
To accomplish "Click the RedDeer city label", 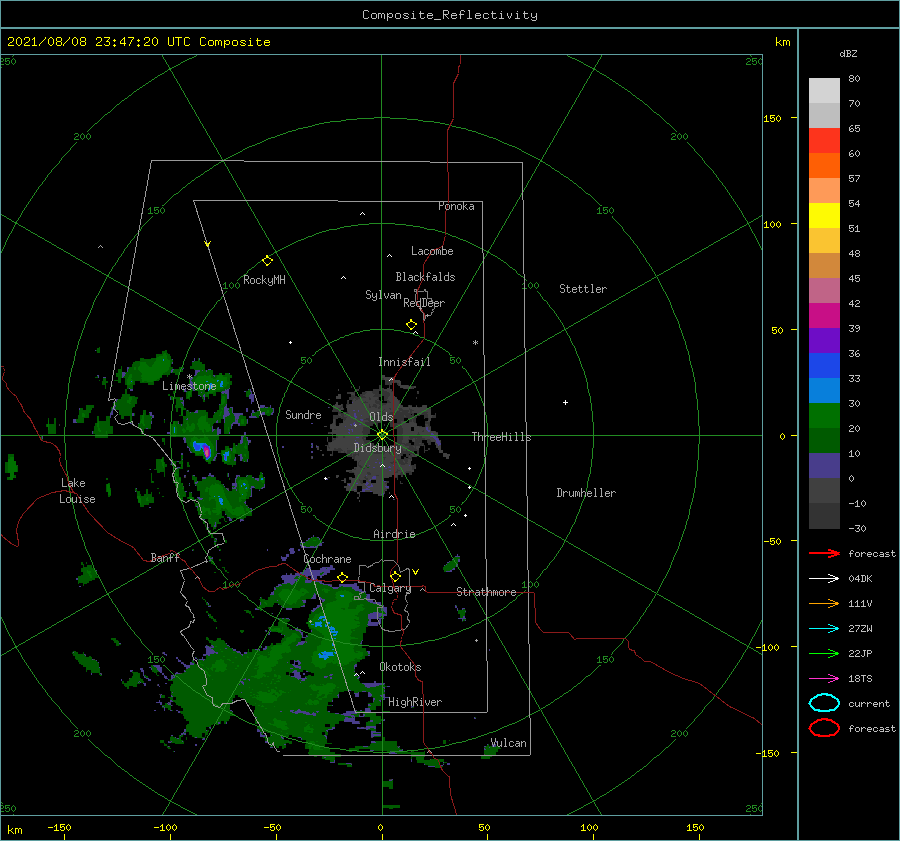I will pyautogui.click(x=424, y=303).
